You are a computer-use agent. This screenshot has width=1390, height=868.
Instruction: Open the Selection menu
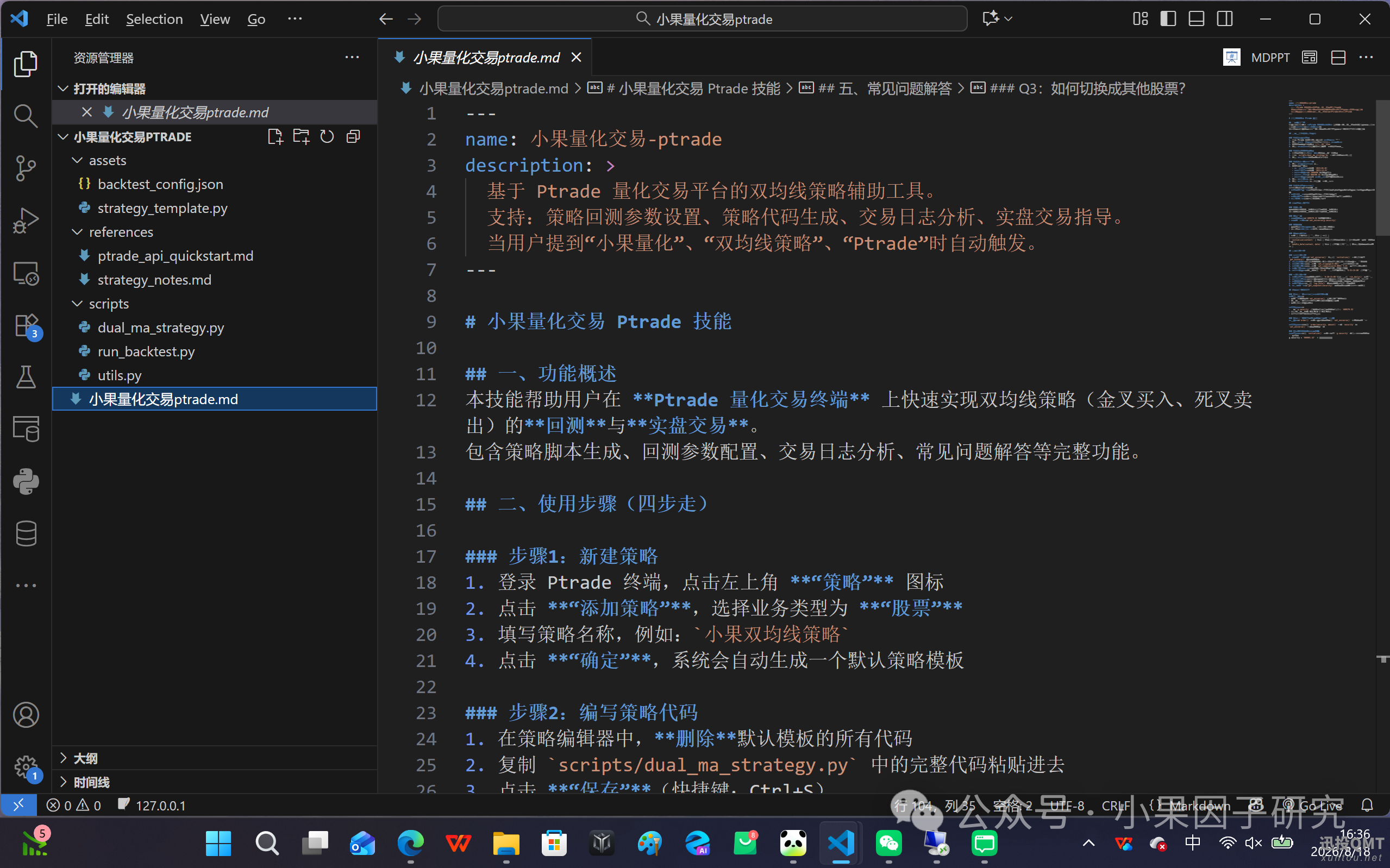point(154,19)
